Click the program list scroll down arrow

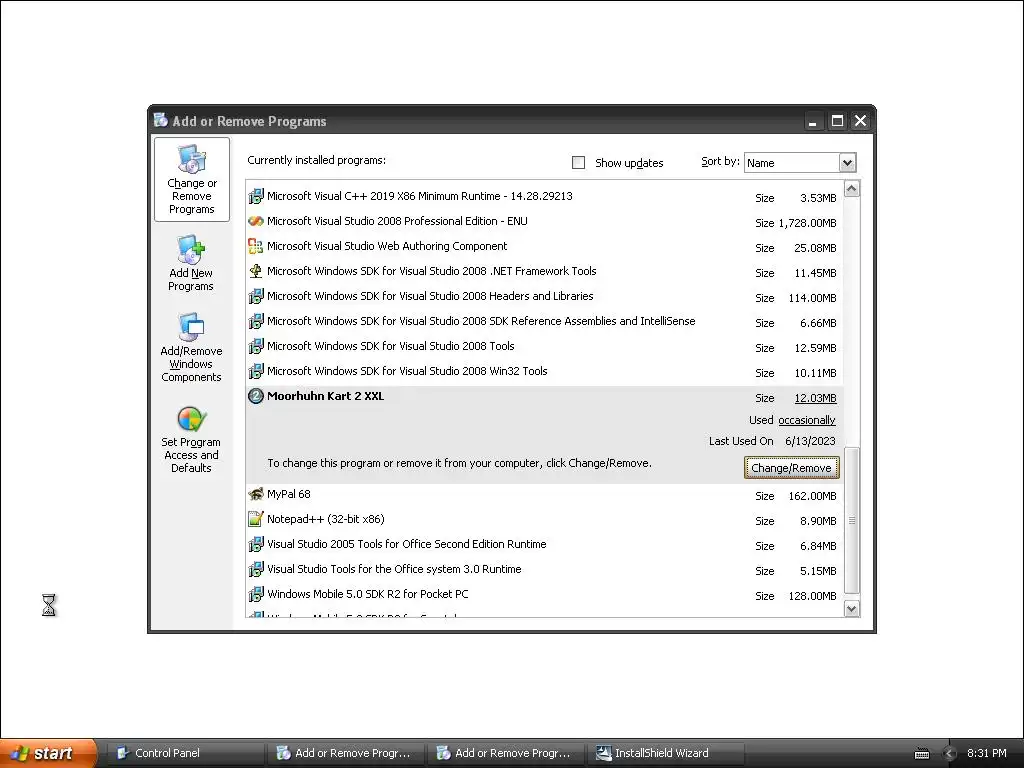pos(852,609)
